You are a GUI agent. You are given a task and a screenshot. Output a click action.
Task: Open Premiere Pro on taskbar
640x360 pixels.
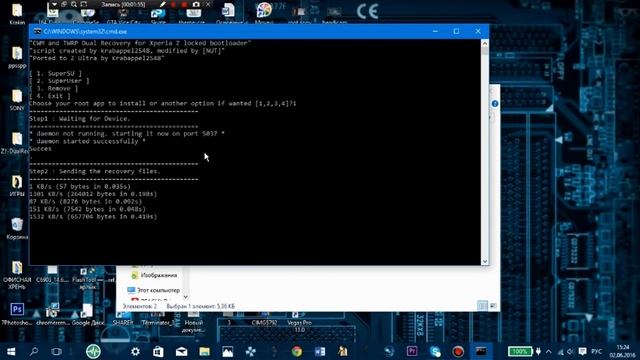pos(412,351)
